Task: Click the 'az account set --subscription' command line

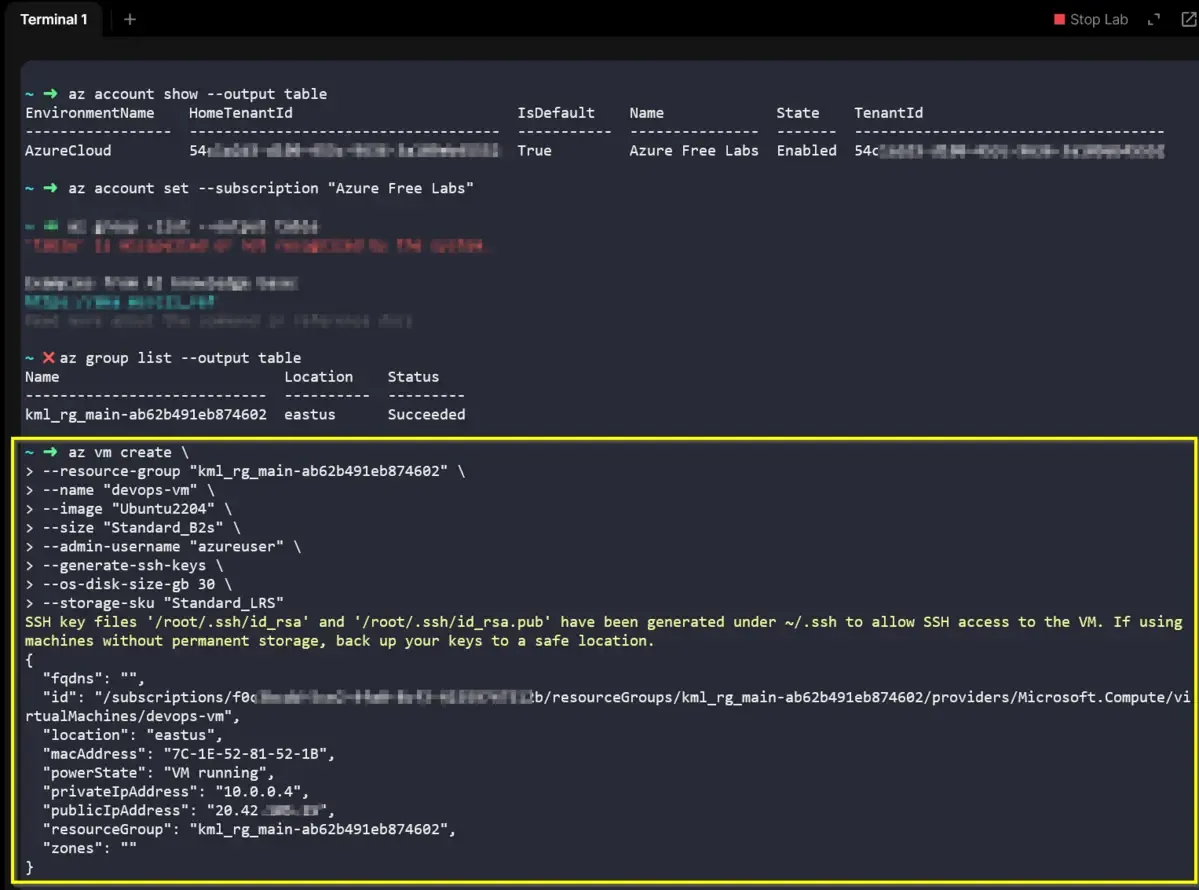Action: [x=271, y=188]
